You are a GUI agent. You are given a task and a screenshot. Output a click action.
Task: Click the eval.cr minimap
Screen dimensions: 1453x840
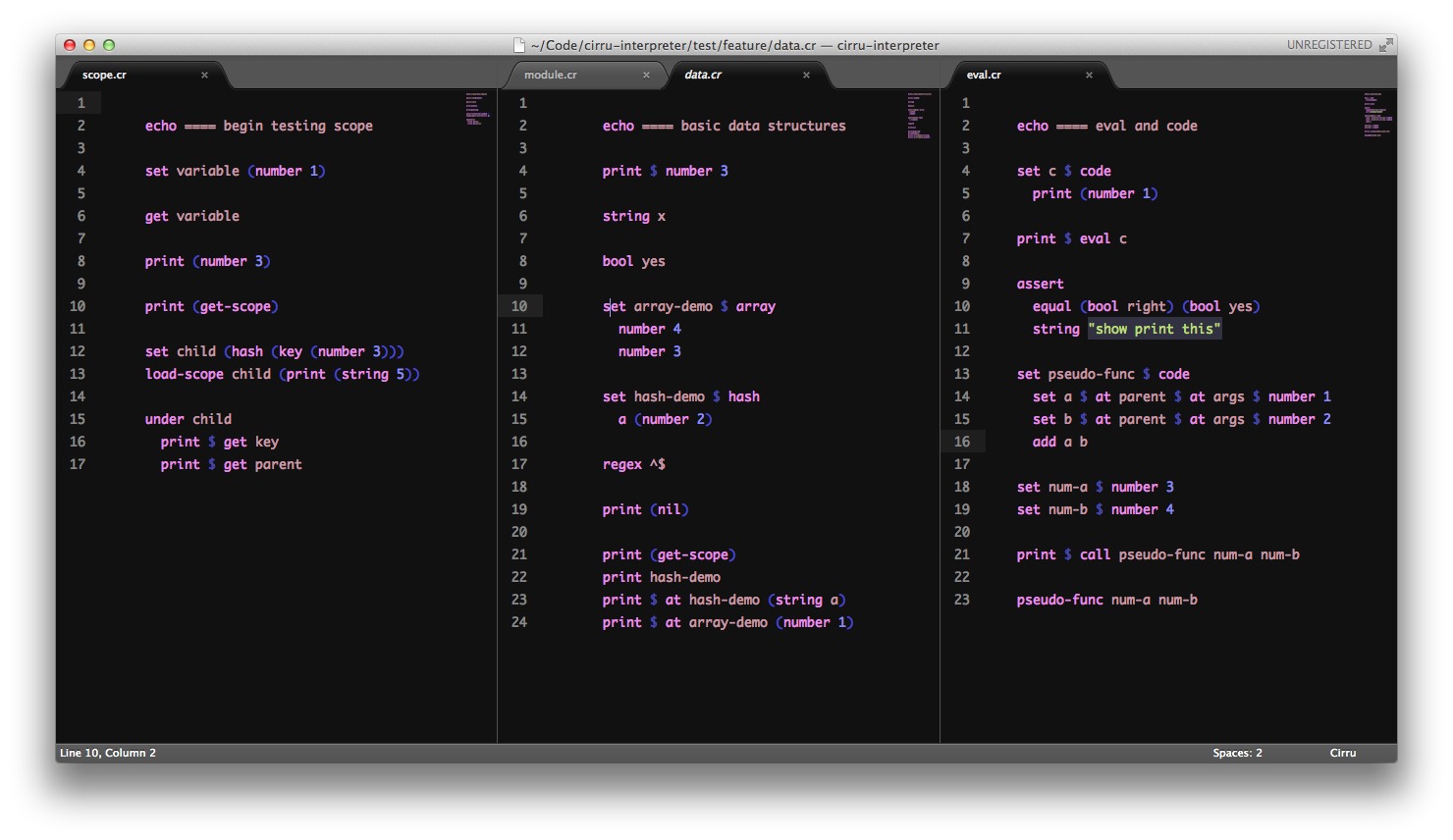click(x=1377, y=114)
